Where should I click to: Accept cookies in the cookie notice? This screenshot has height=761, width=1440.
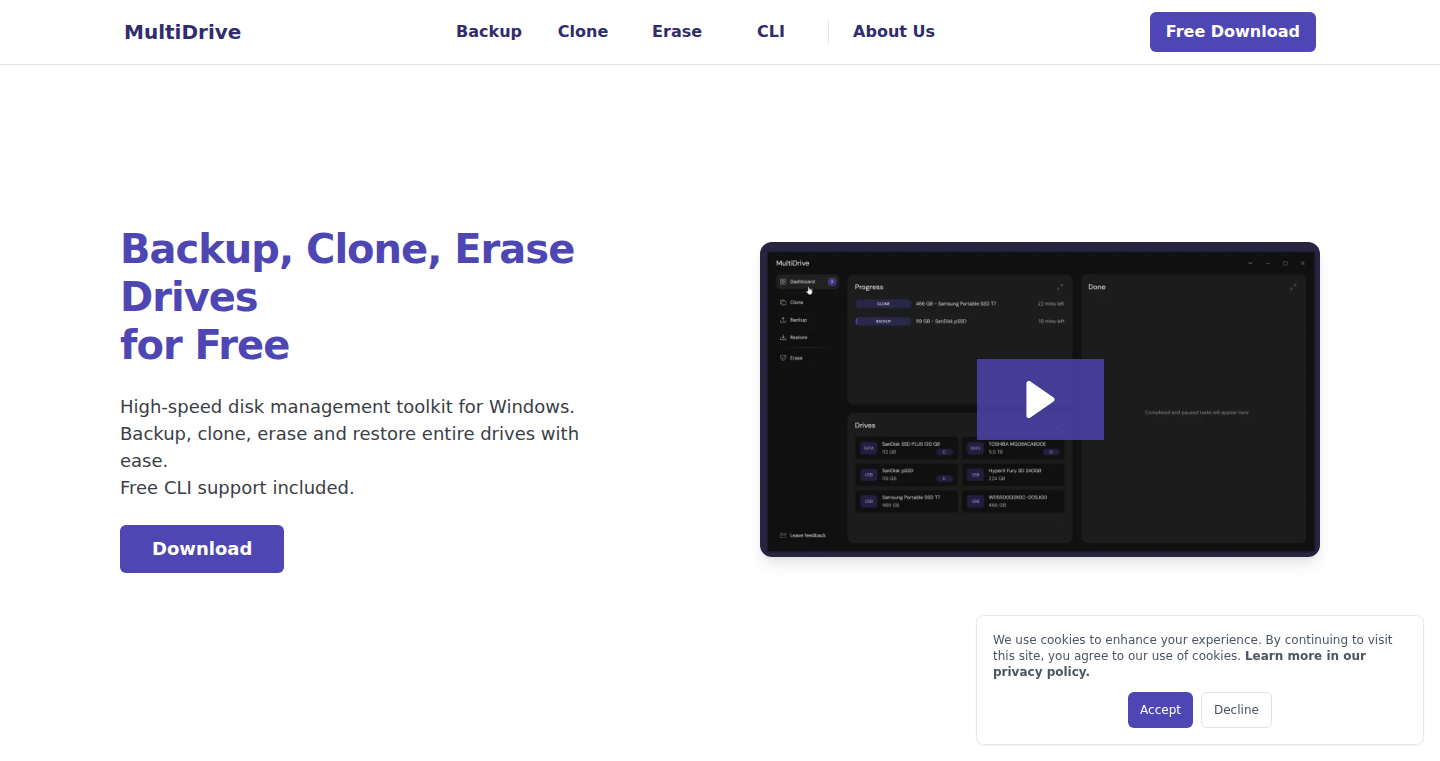pos(1160,710)
